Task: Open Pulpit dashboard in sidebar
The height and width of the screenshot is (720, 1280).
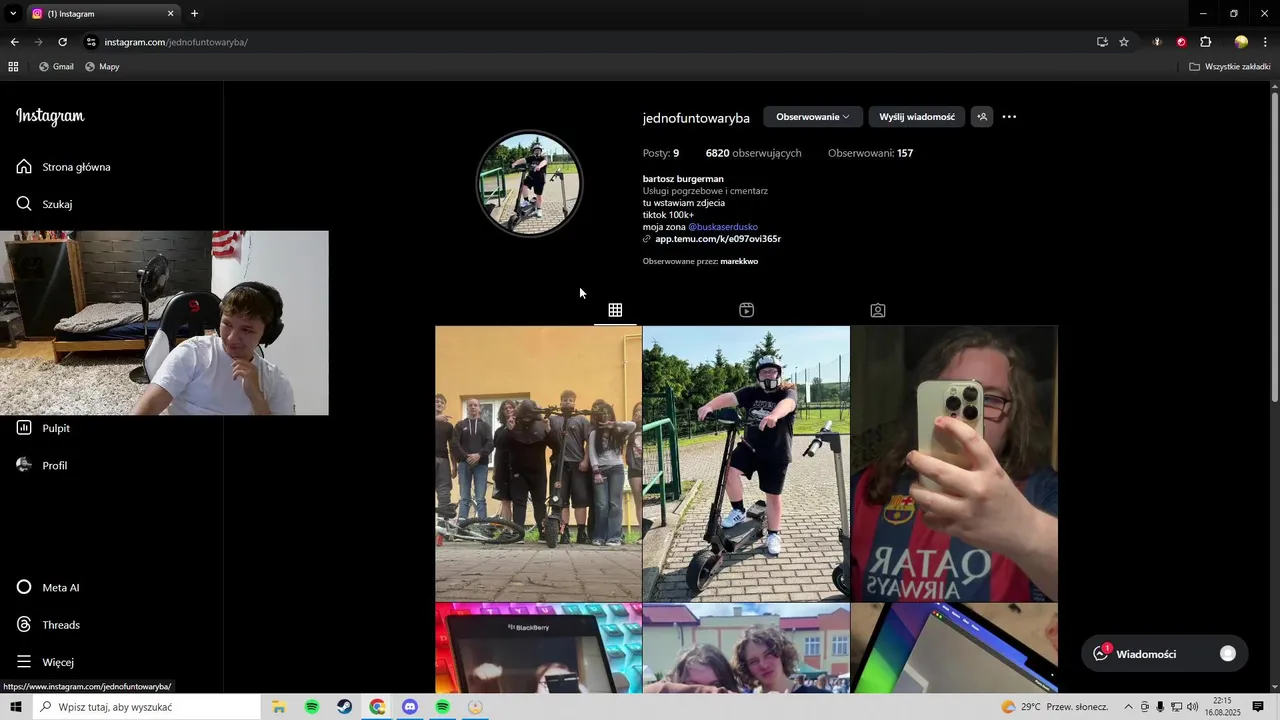Action: (44, 428)
